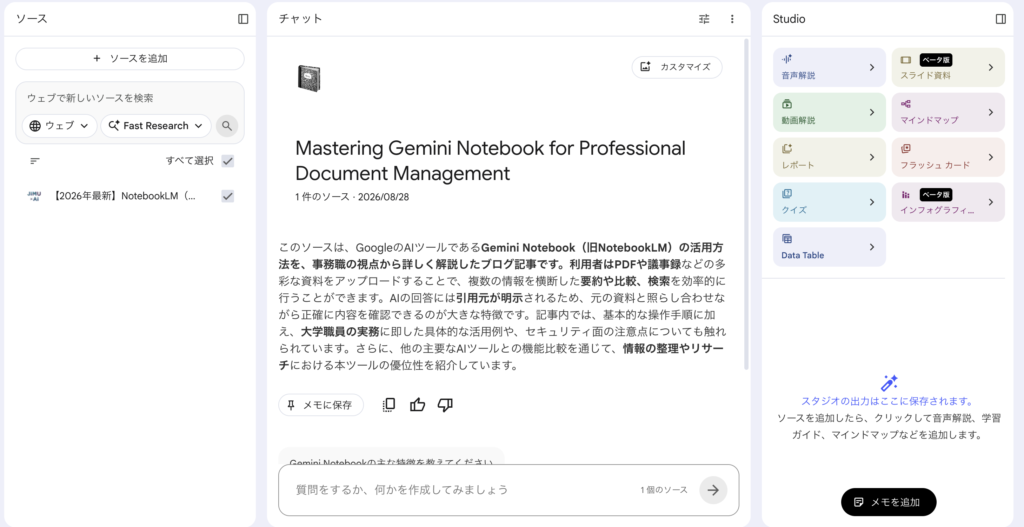Expand the レポート options chevron
1024x527 pixels.
(x=872, y=157)
